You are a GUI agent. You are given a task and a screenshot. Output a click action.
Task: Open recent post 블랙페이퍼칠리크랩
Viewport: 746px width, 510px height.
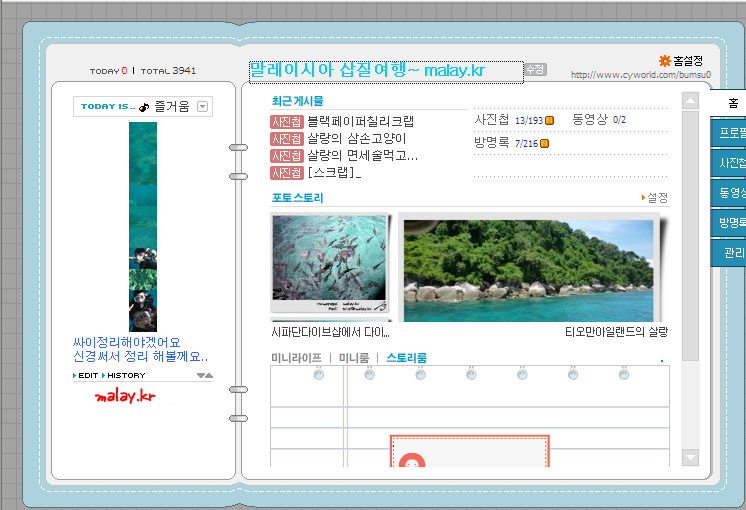pos(360,122)
